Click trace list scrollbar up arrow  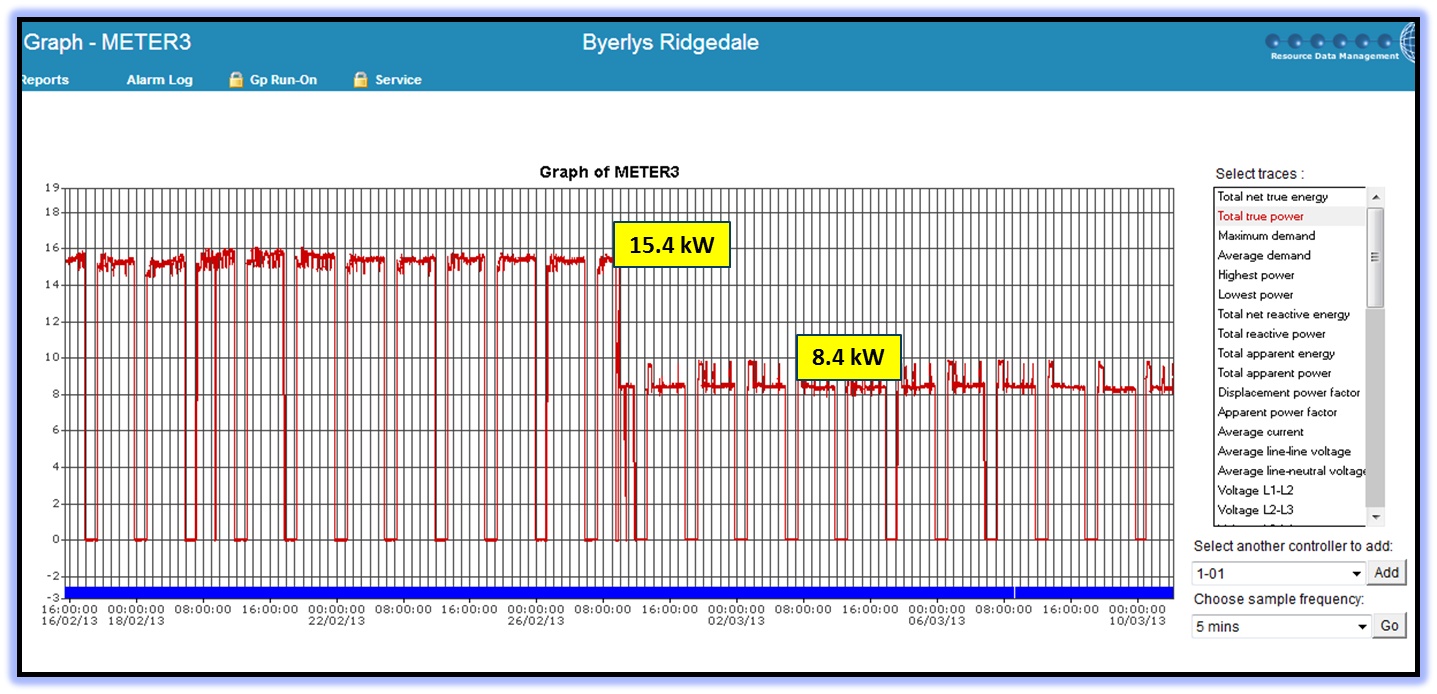pos(1376,197)
